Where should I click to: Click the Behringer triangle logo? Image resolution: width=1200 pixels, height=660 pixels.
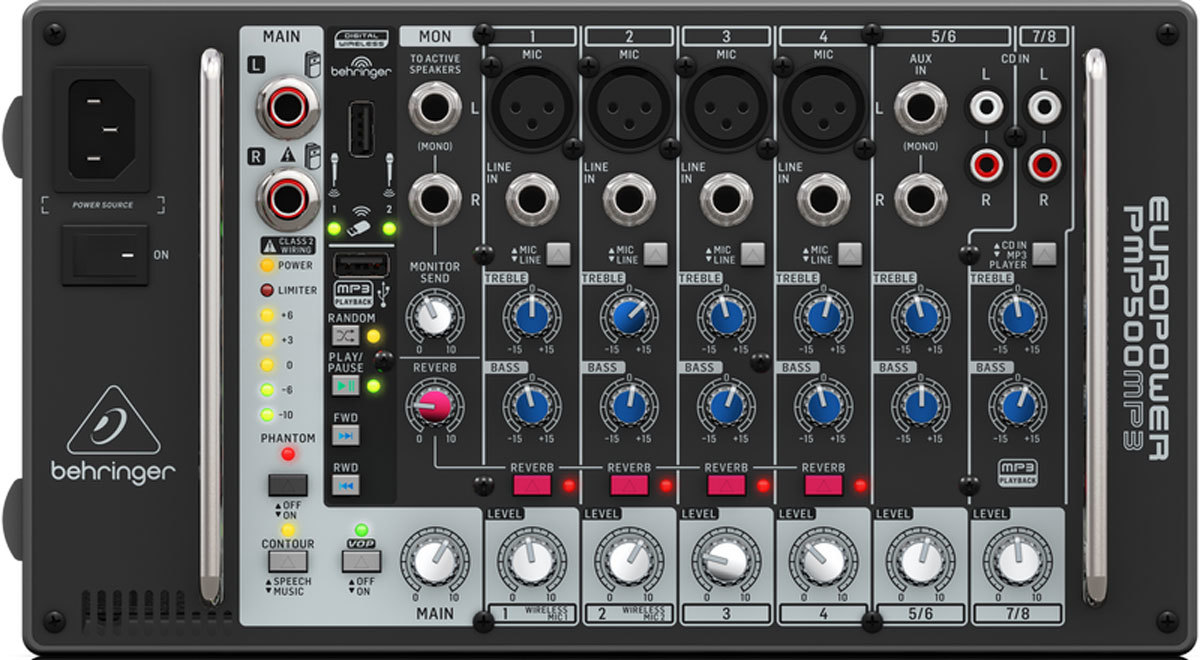[x=113, y=420]
